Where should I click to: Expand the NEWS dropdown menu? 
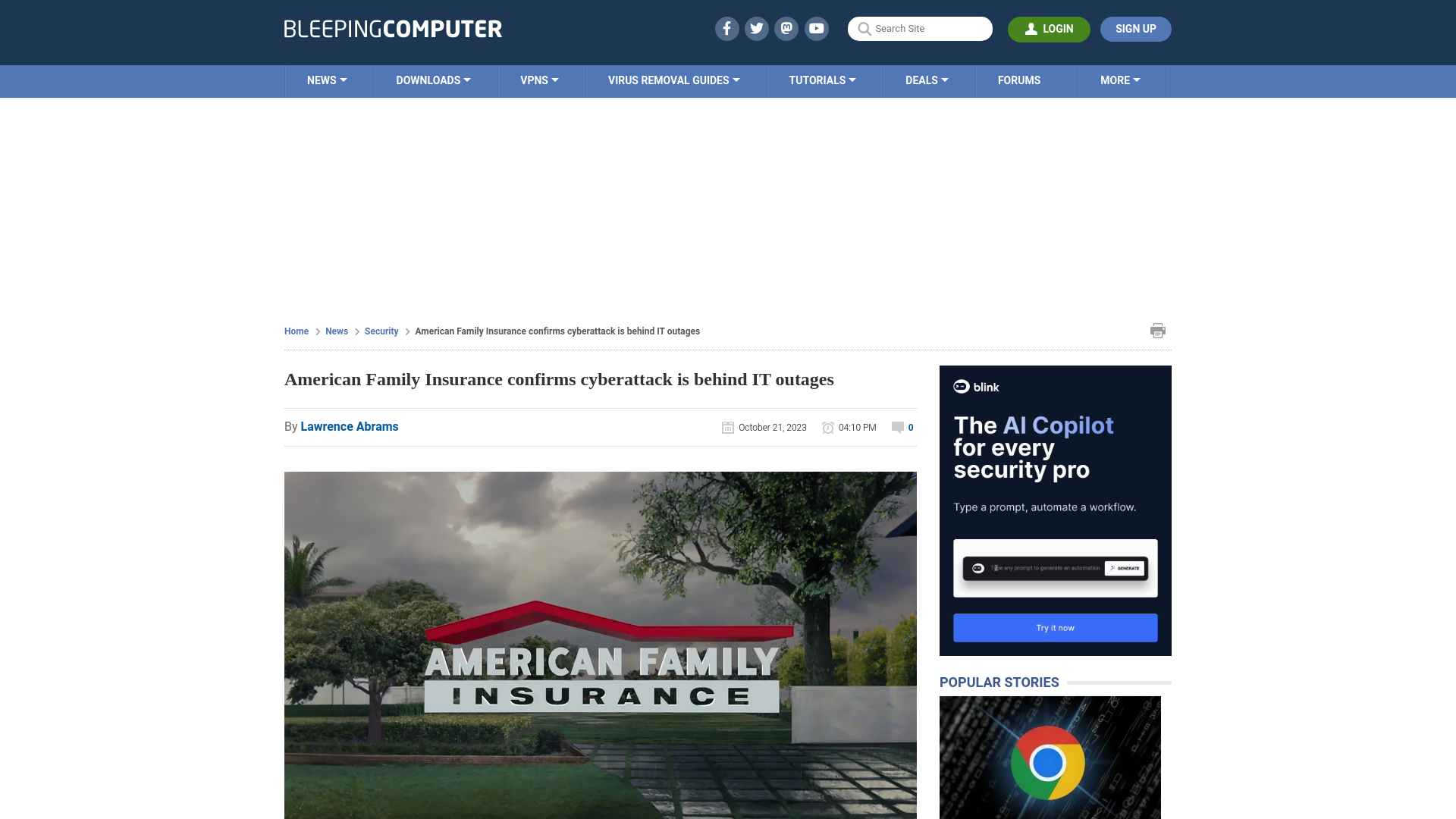pyautogui.click(x=327, y=80)
